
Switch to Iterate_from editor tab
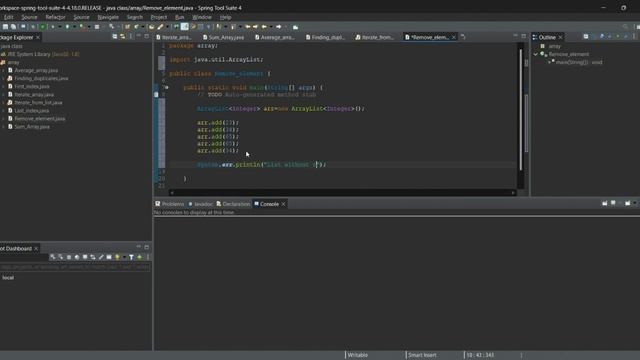coord(375,37)
